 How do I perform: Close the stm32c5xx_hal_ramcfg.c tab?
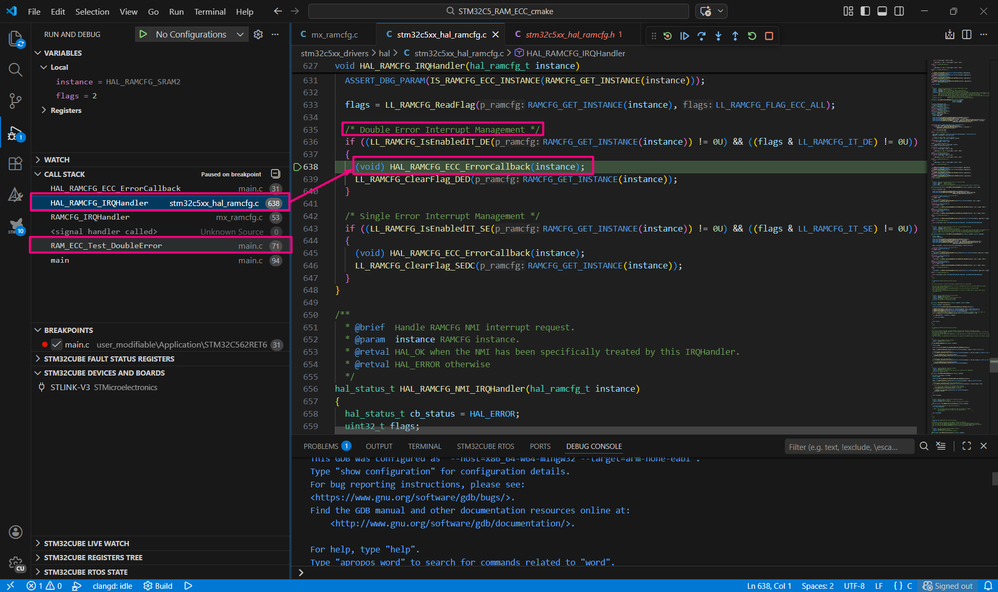coord(495,34)
